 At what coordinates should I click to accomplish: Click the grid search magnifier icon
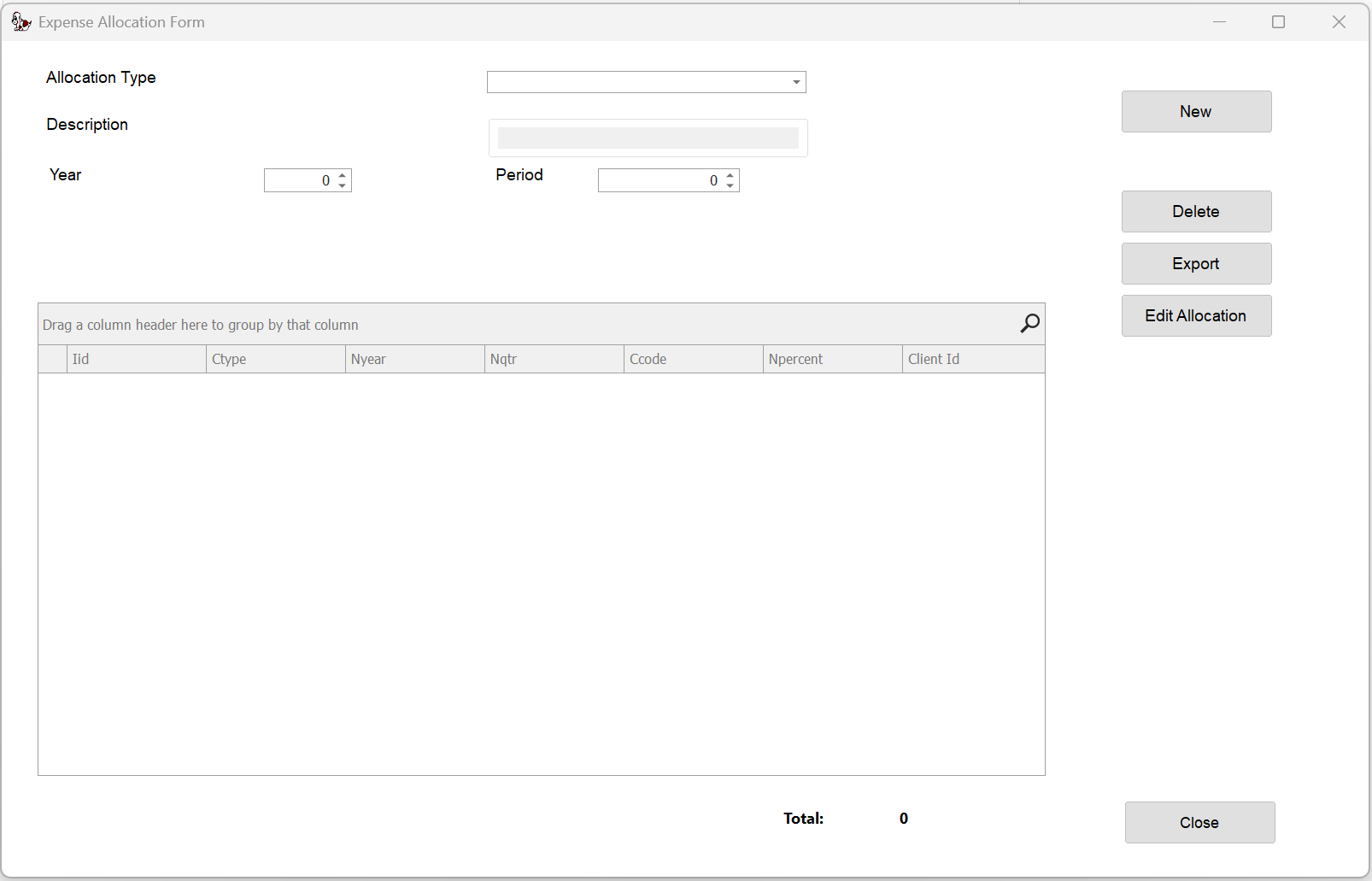[1029, 323]
